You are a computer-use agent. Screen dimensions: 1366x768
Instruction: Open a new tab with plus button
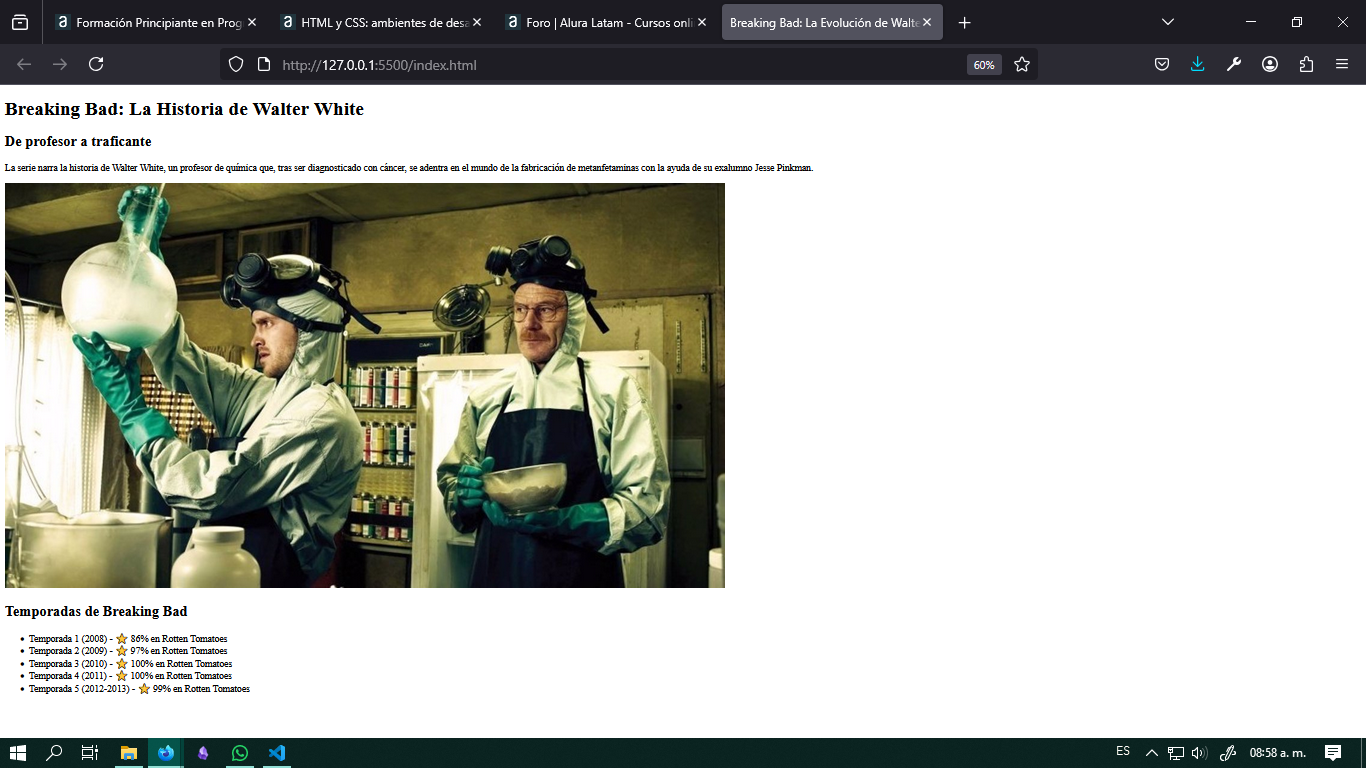pos(964,22)
